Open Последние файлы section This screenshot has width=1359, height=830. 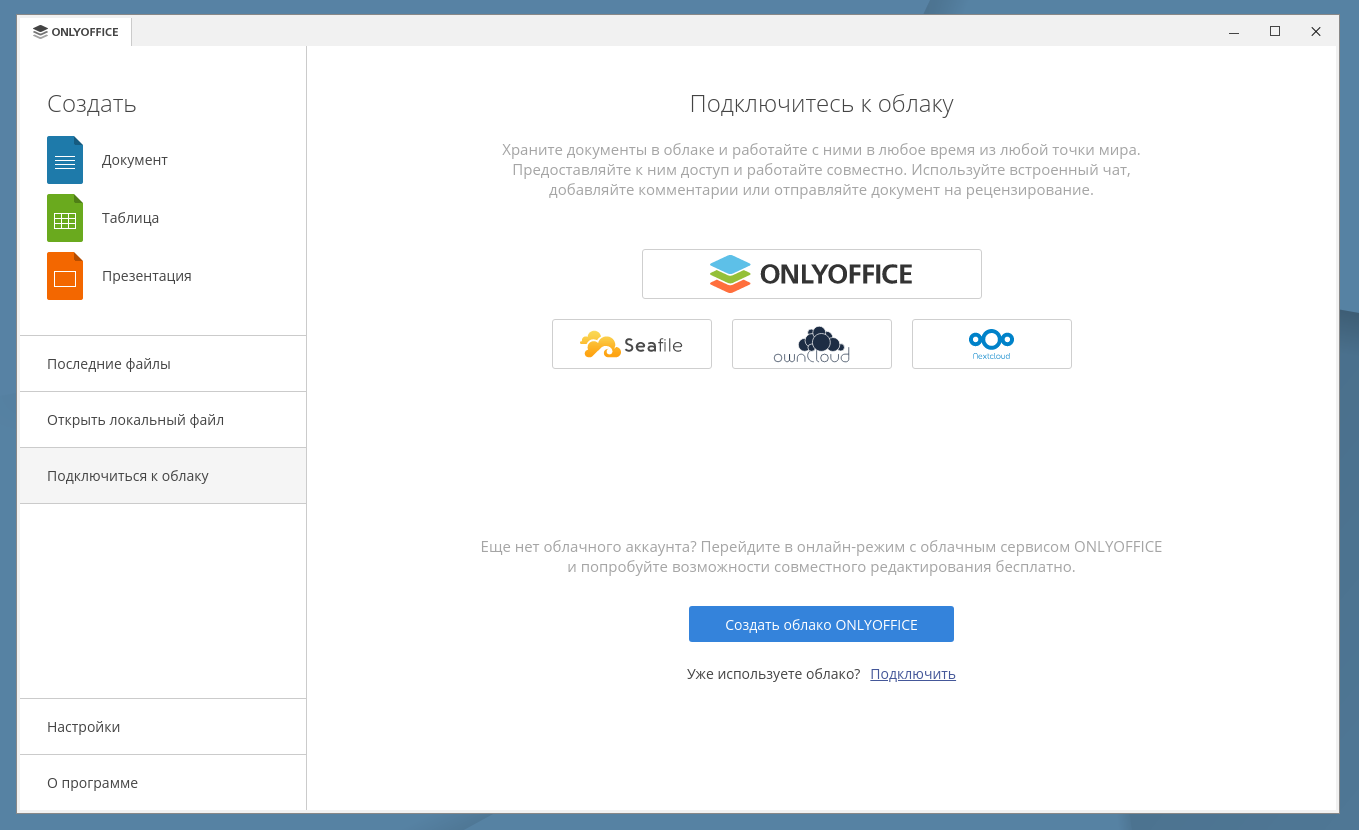tap(163, 364)
